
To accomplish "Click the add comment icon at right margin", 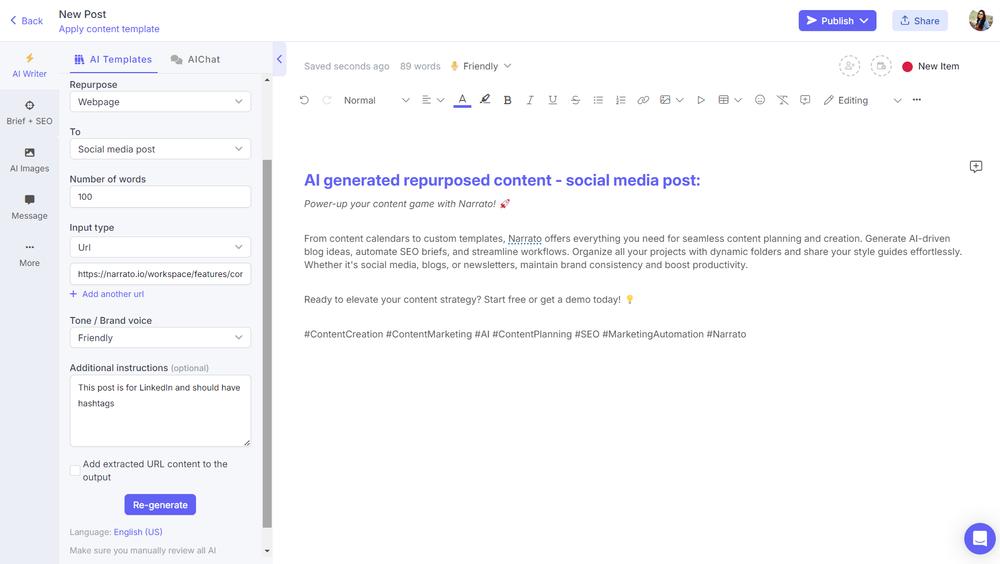I will [x=976, y=167].
